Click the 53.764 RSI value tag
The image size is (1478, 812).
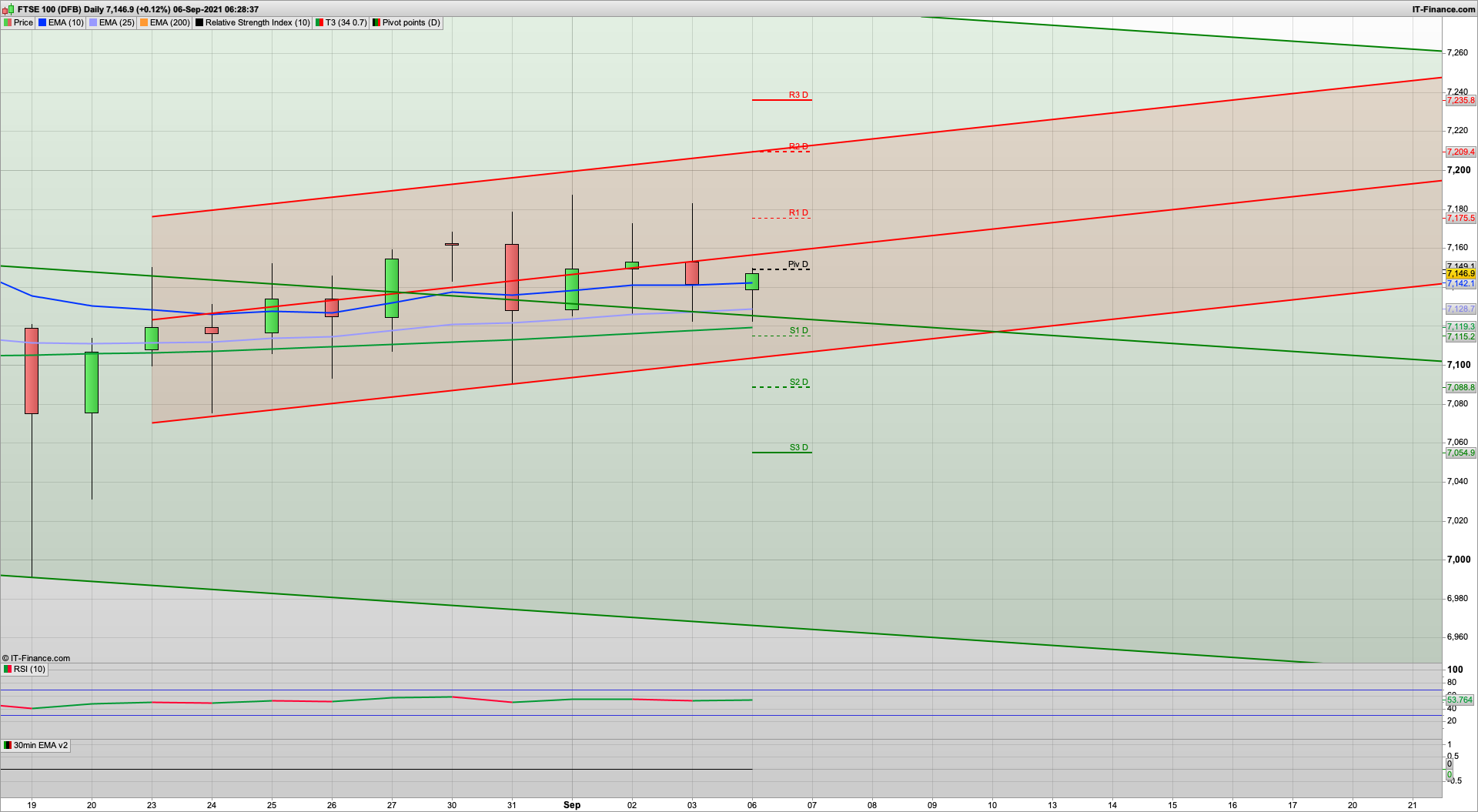(1460, 700)
